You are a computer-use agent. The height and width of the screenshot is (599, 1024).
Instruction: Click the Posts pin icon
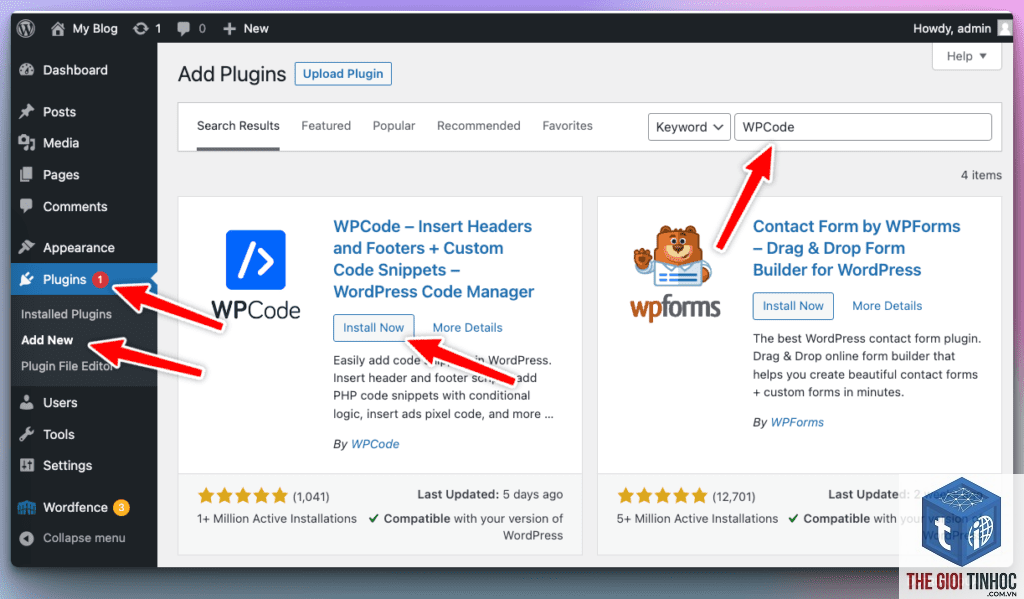[27, 112]
